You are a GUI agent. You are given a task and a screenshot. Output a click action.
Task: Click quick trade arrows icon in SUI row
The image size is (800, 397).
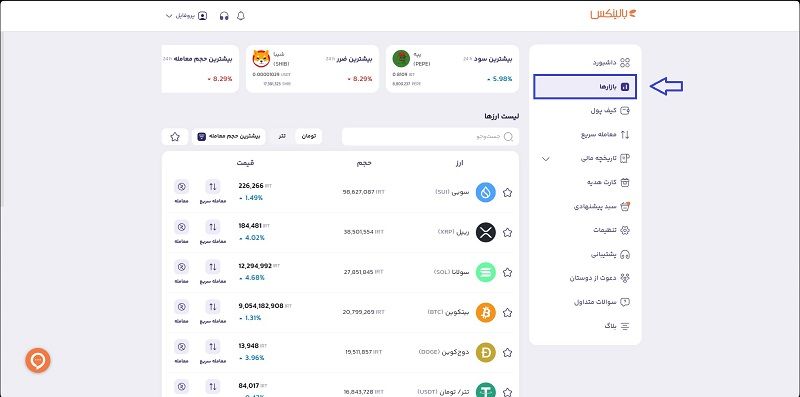pos(213,186)
